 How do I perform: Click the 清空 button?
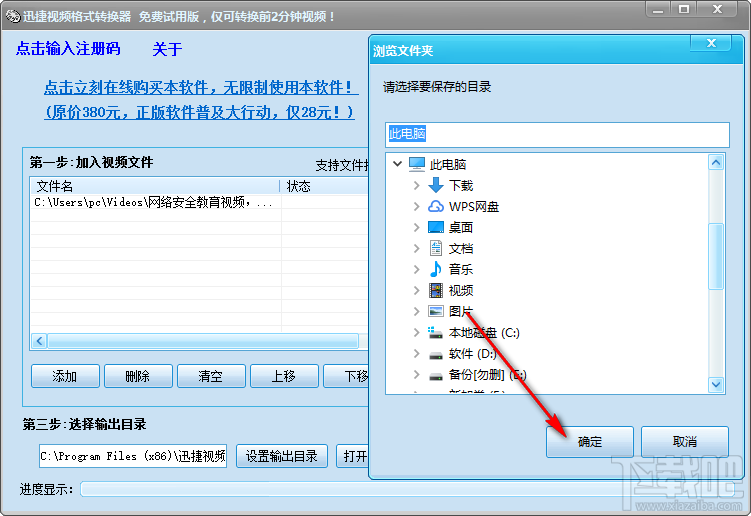211,376
